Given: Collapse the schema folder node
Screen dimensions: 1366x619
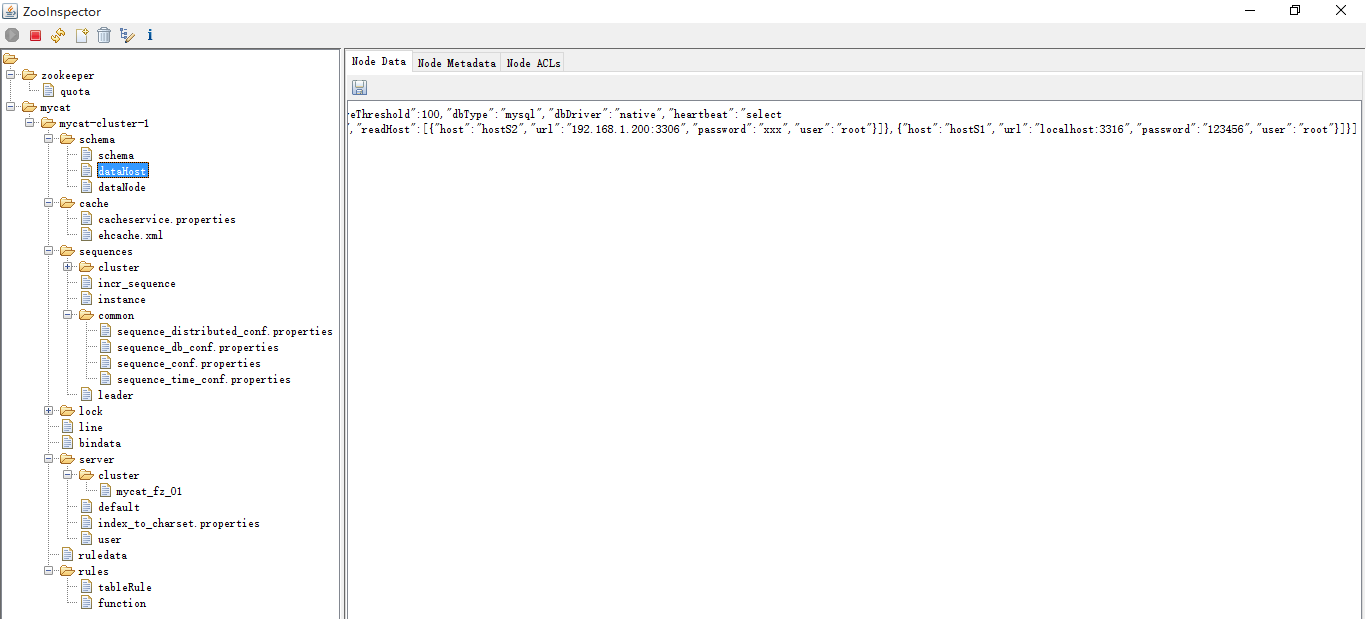Looking at the screenshot, I should coord(49,139).
